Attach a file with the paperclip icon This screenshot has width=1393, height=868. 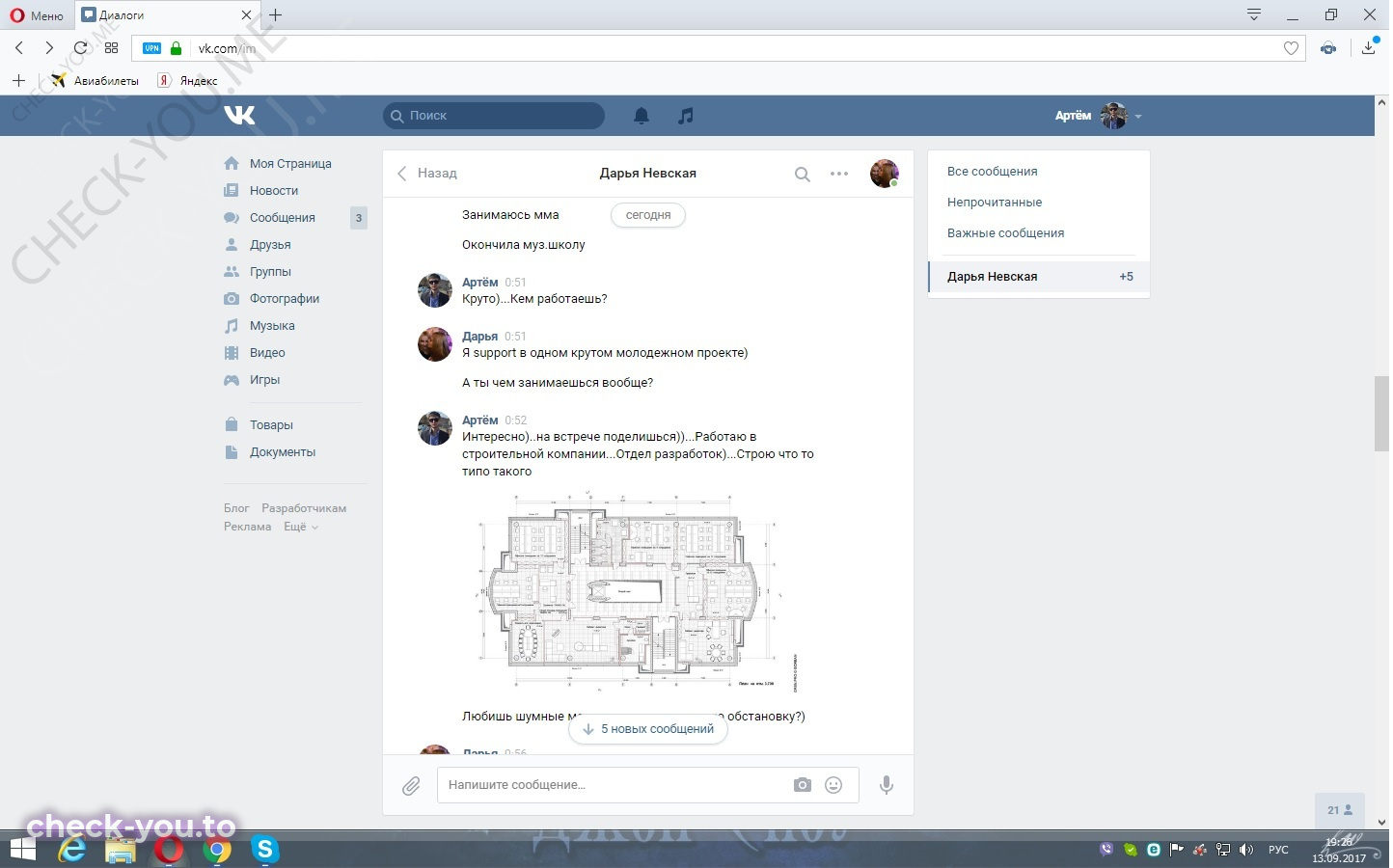411,786
